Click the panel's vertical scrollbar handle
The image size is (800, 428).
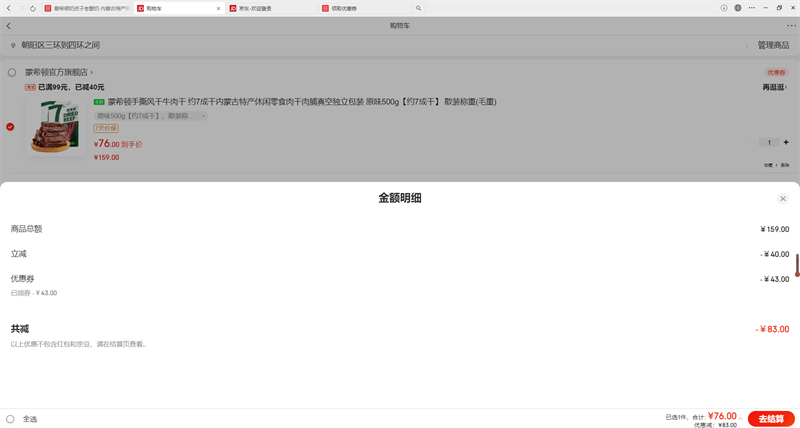click(797, 266)
